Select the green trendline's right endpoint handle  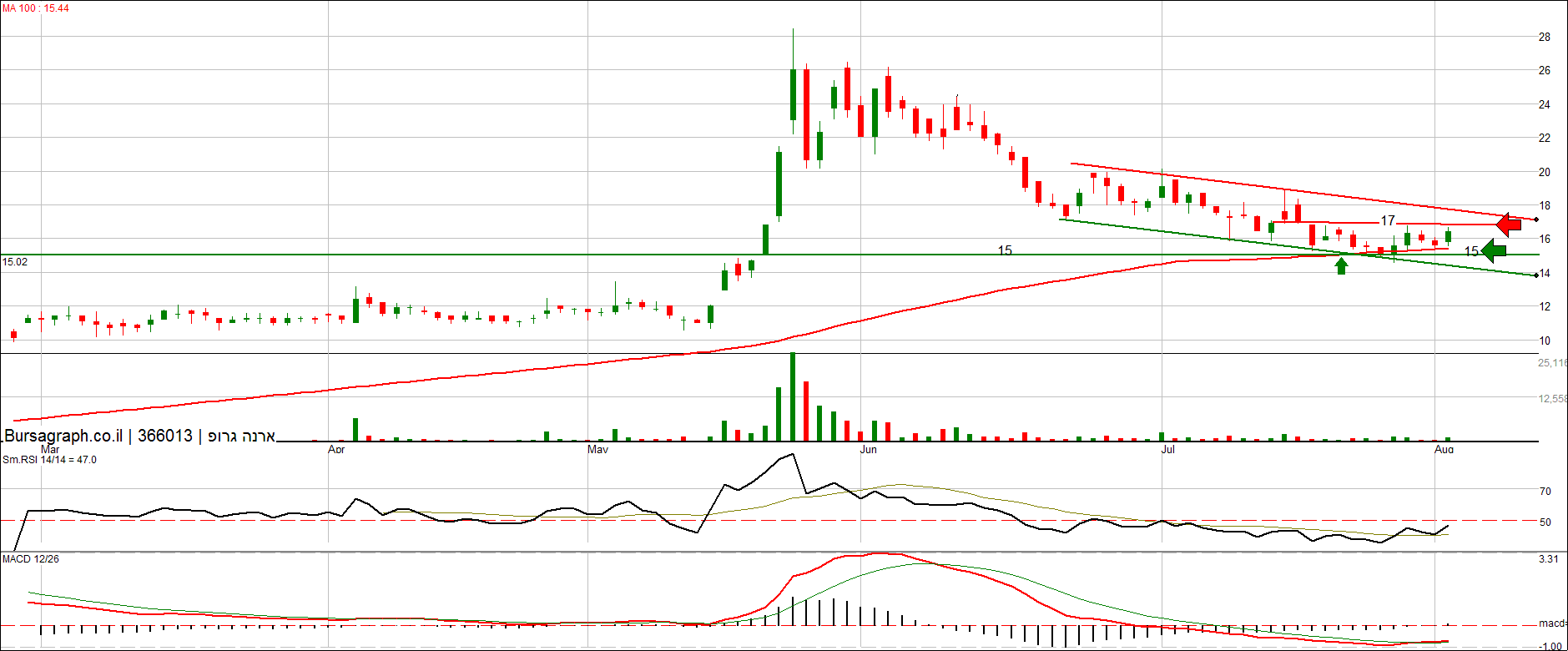(1536, 275)
